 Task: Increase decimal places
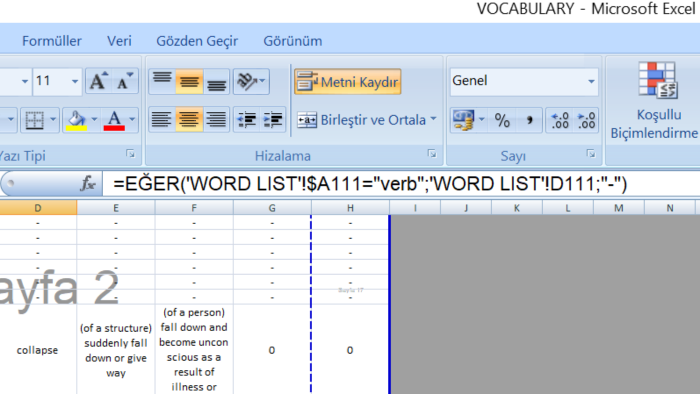click(x=560, y=120)
